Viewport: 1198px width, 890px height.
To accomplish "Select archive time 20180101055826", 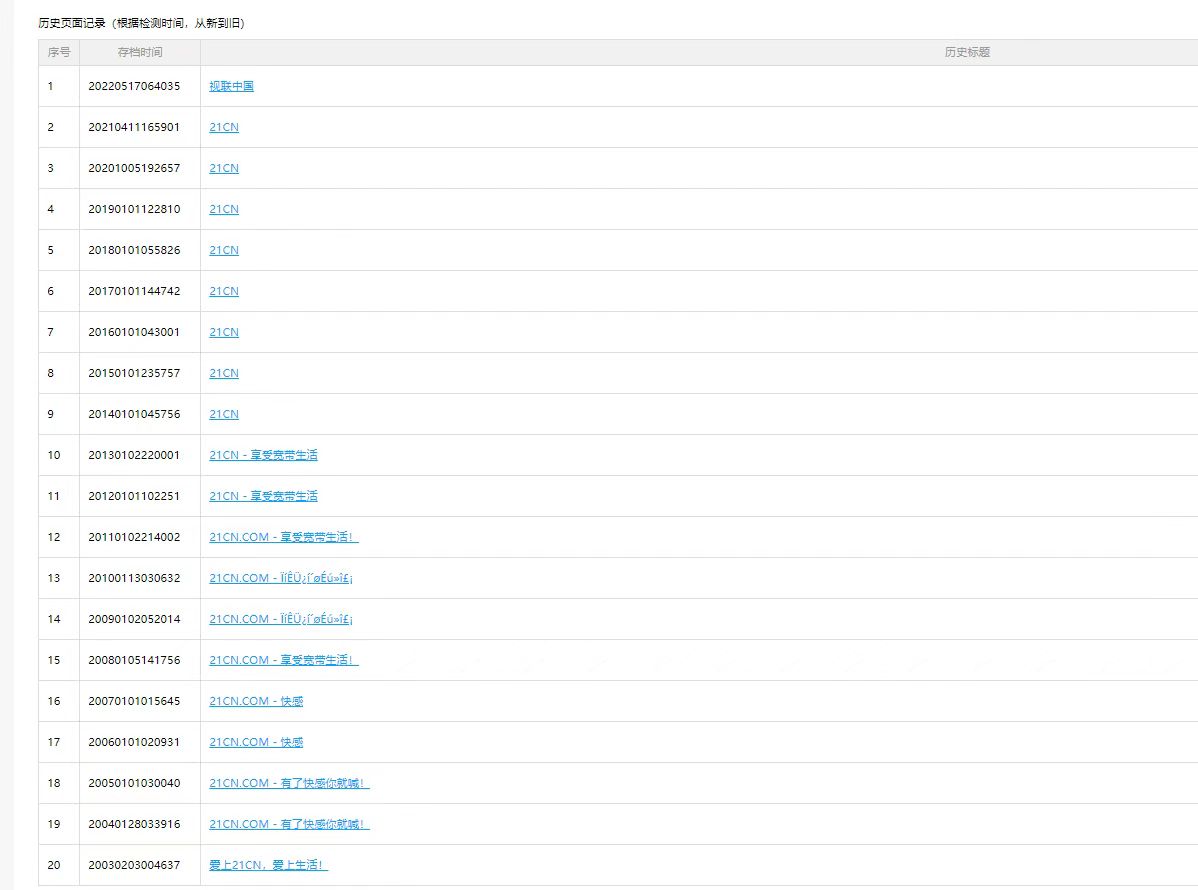I will tap(134, 250).
